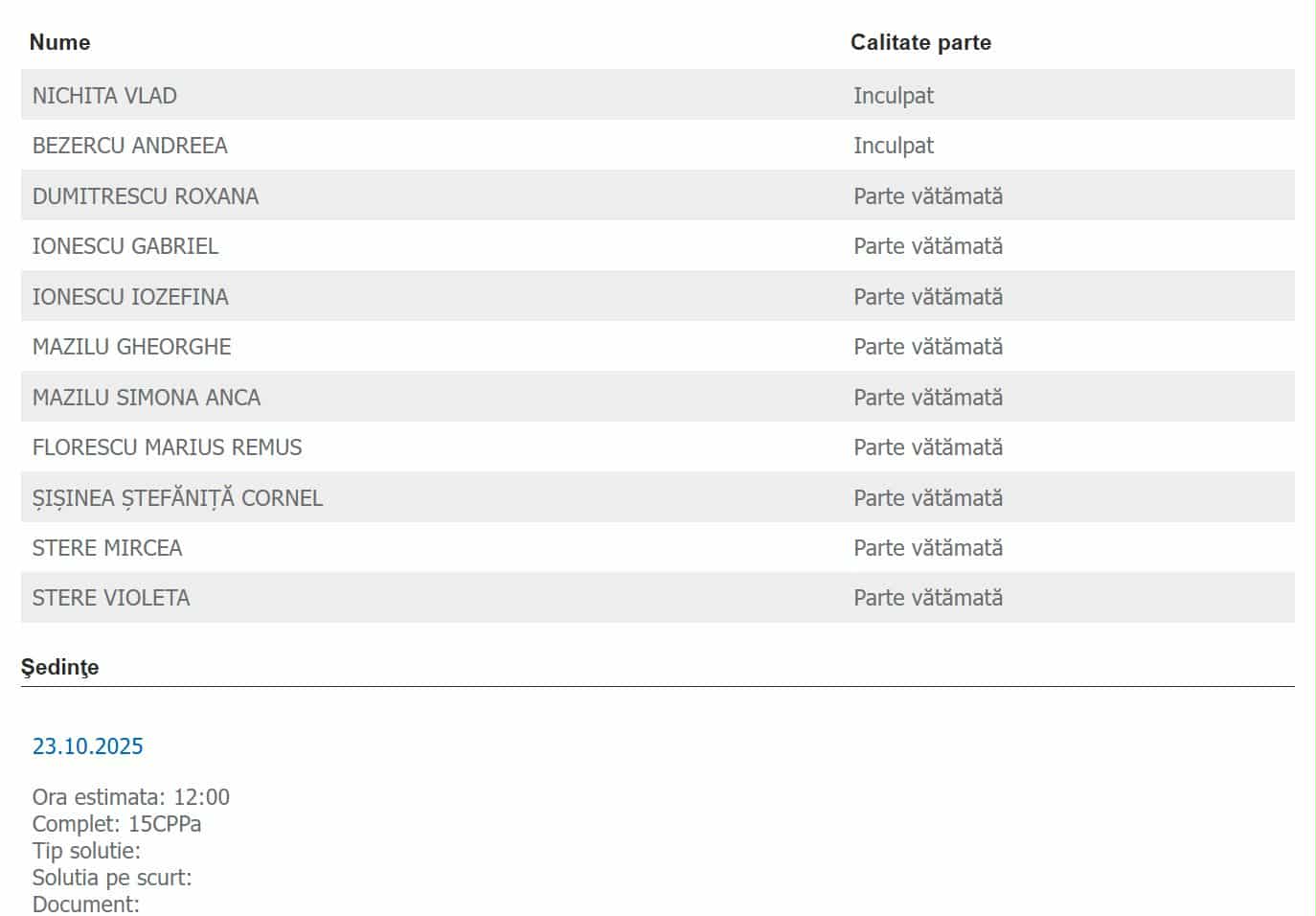
Task: Click the Nume column header
Action: (x=59, y=42)
